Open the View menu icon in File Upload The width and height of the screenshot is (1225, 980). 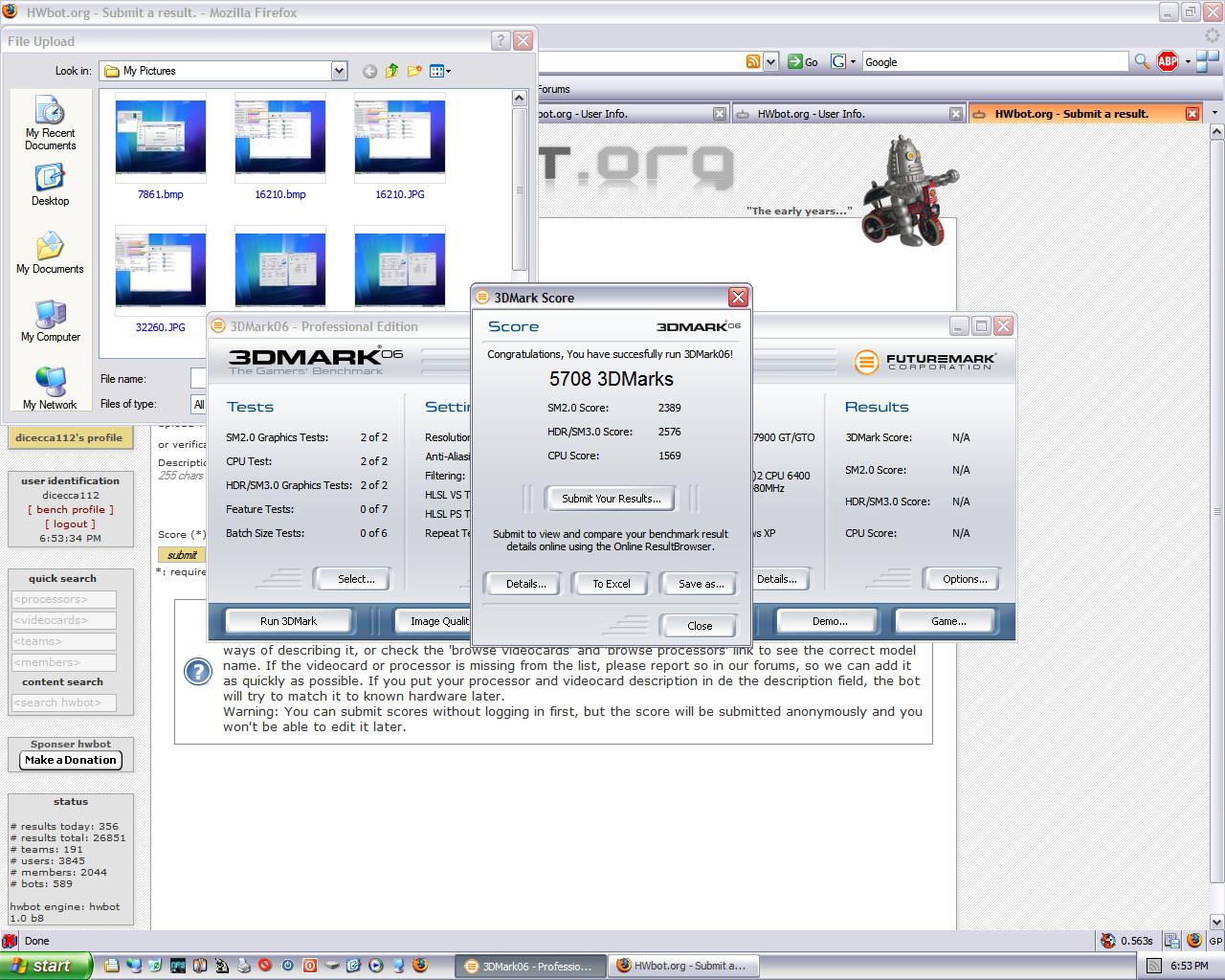[x=440, y=71]
